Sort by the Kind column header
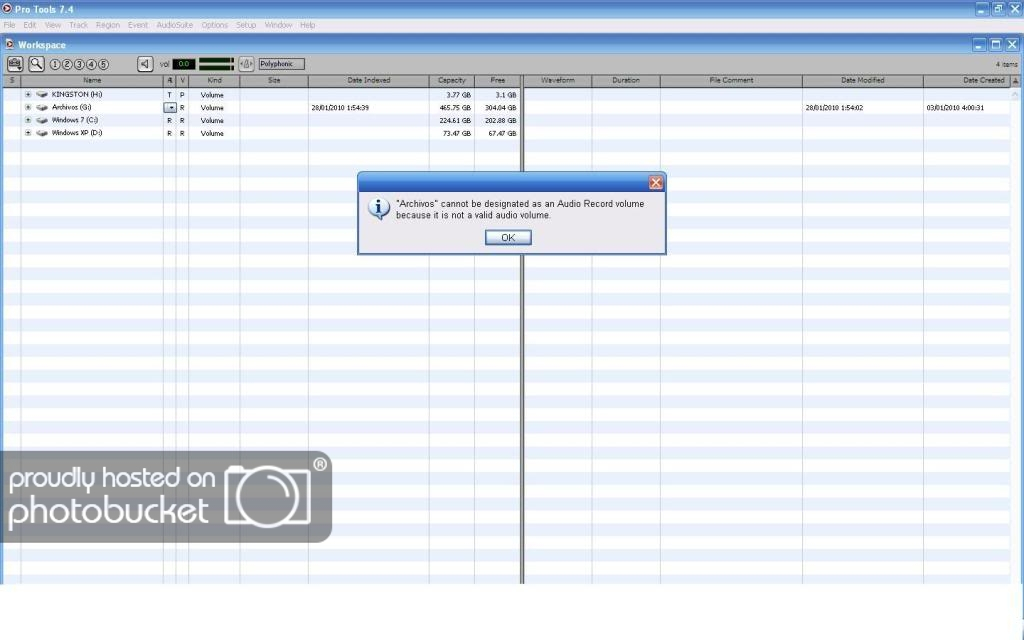Screen dimensions: 1024x640 click(x=214, y=80)
